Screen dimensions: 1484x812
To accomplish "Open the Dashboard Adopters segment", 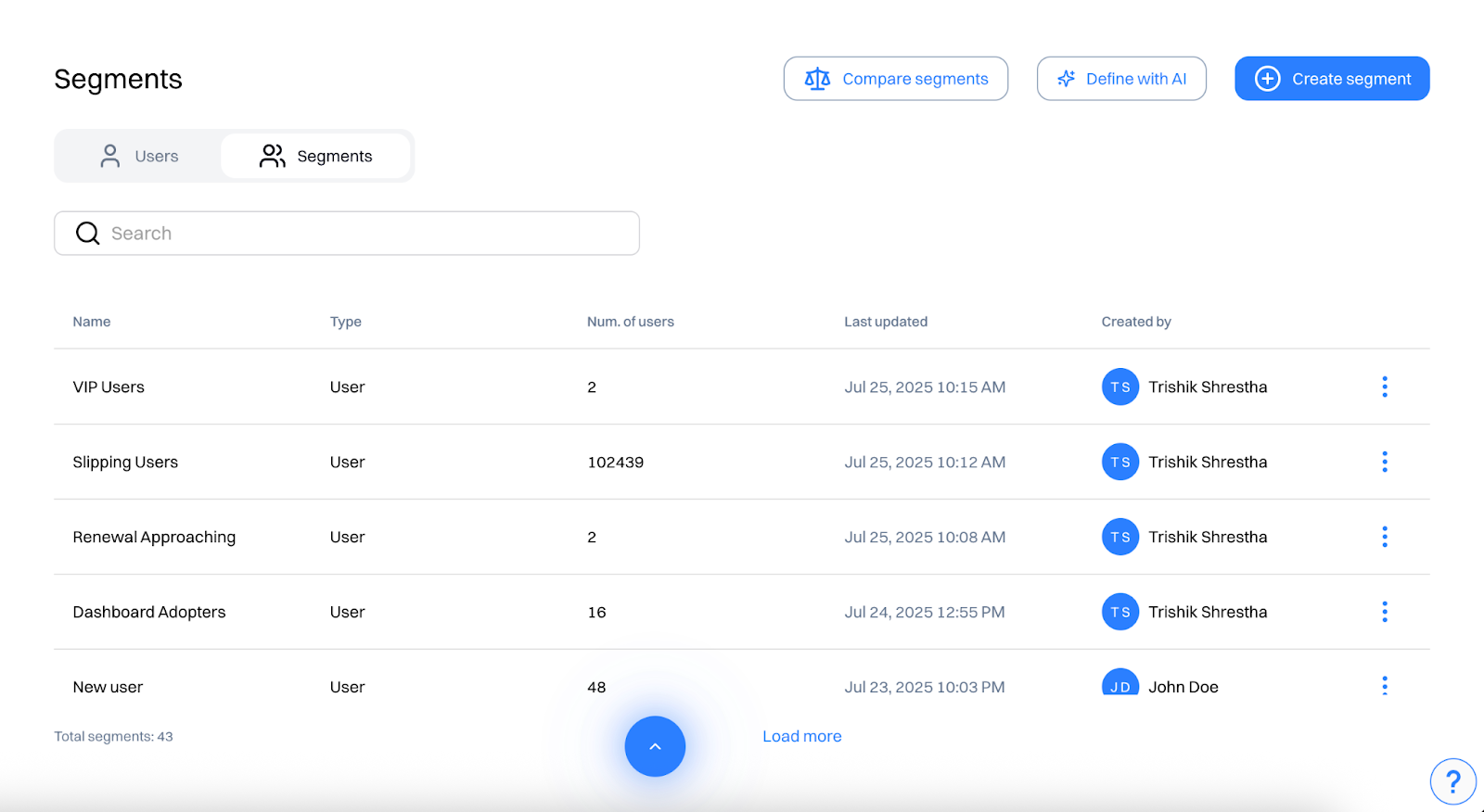I will click(149, 612).
